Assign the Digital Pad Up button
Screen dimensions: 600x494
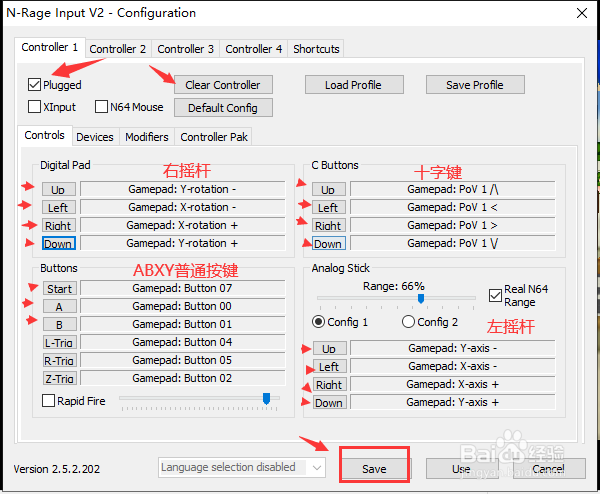(x=59, y=189)
